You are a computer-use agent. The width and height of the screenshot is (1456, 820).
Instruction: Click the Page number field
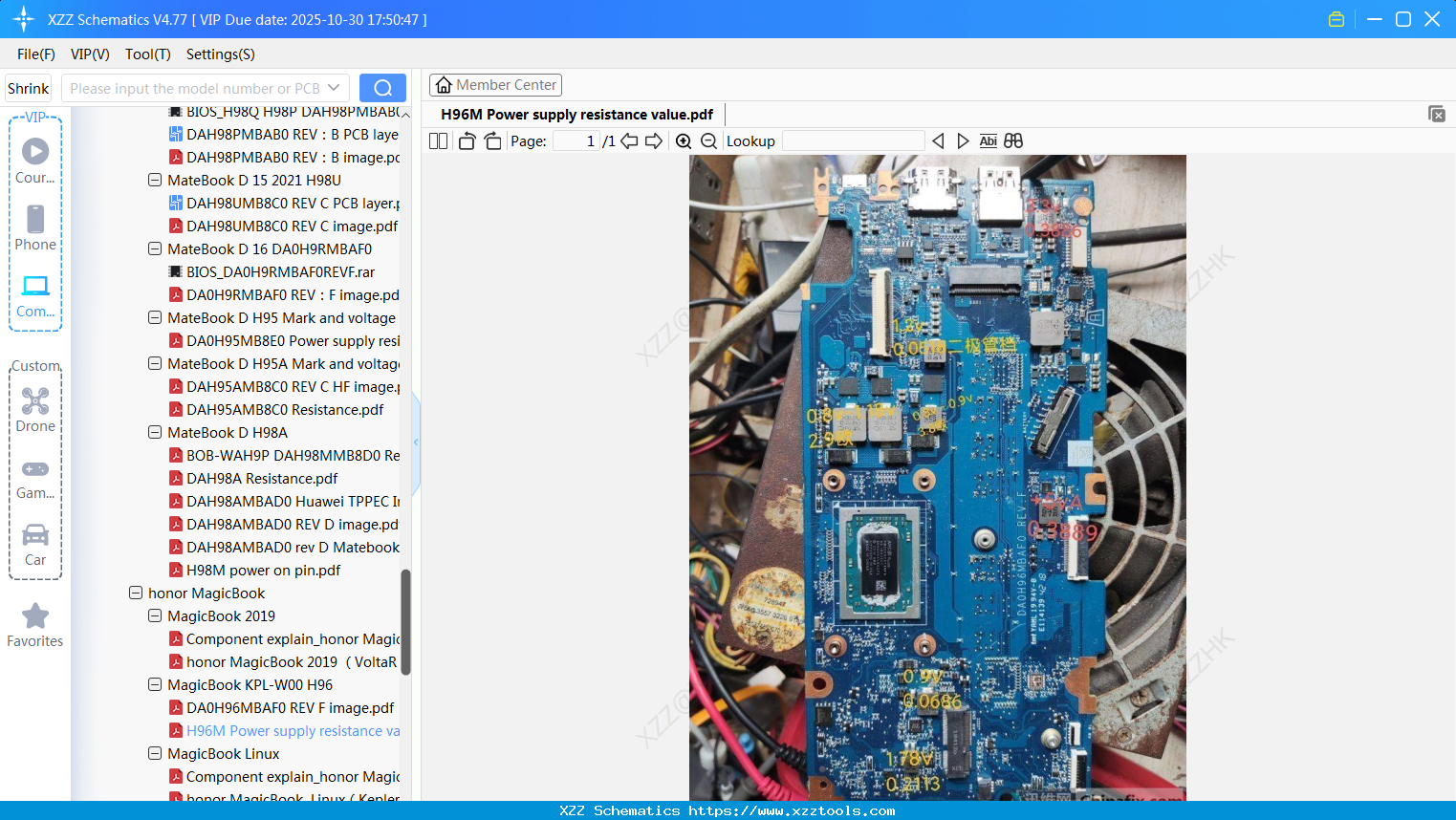point(576,140)
